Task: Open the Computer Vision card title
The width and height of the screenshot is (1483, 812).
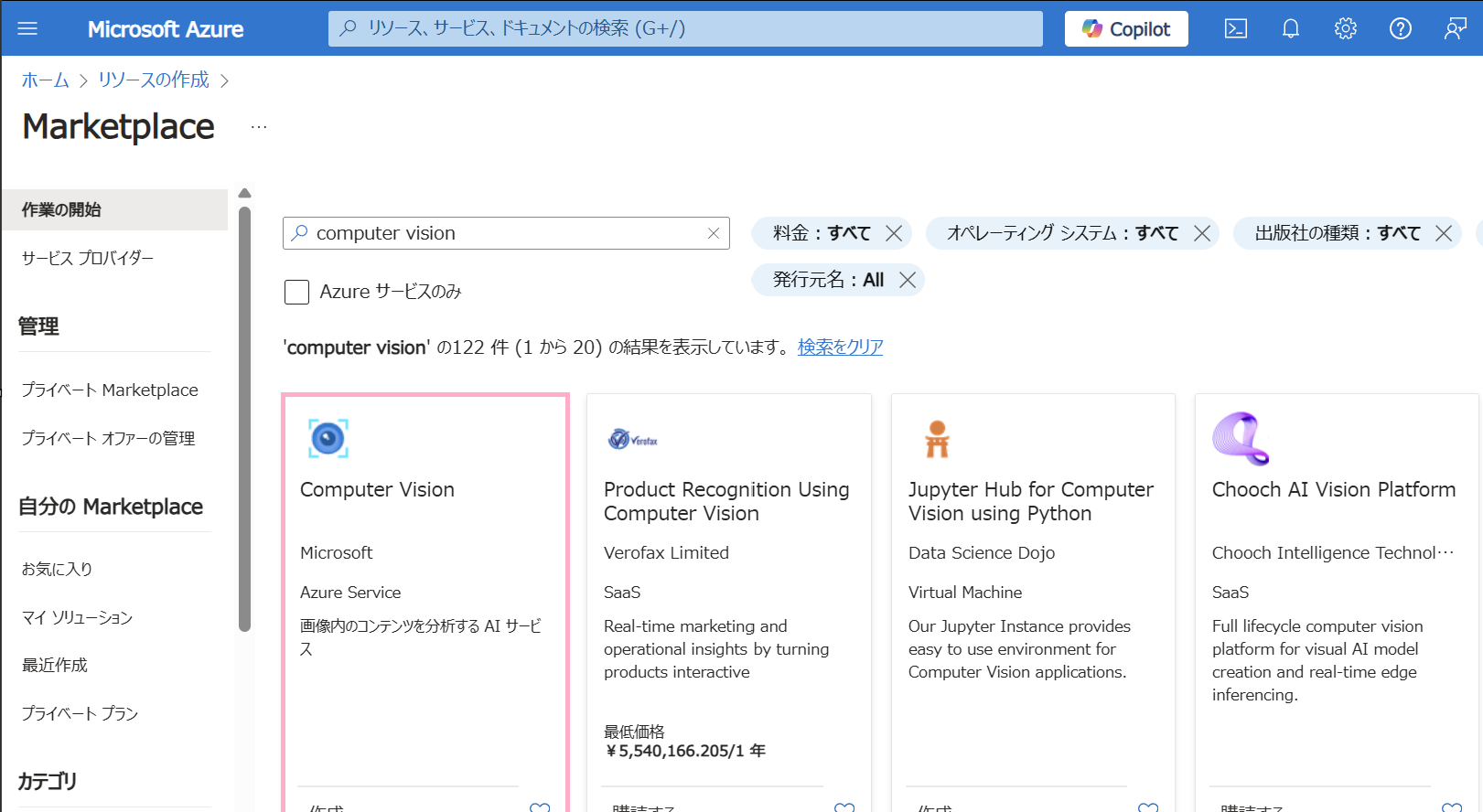Action: pyautogui.click(x=377, y=490)
